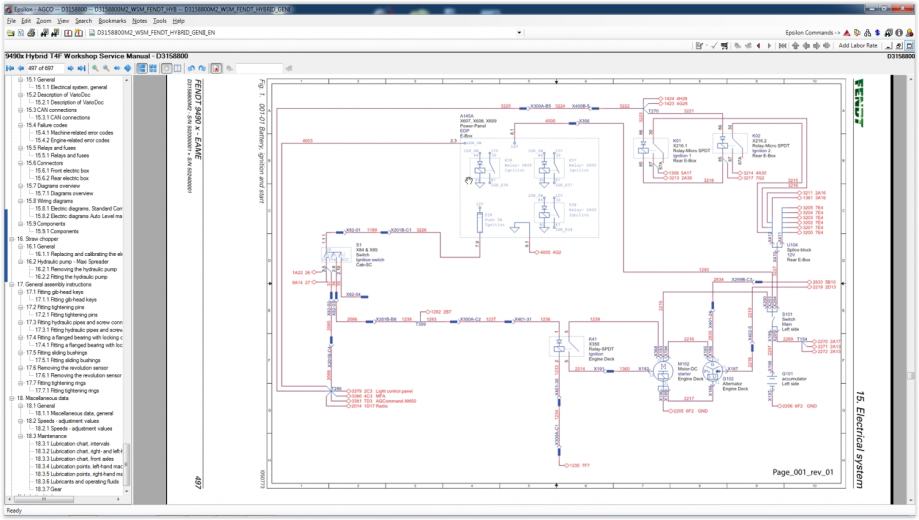Click the blue dollar sign icon

(876, 32)
